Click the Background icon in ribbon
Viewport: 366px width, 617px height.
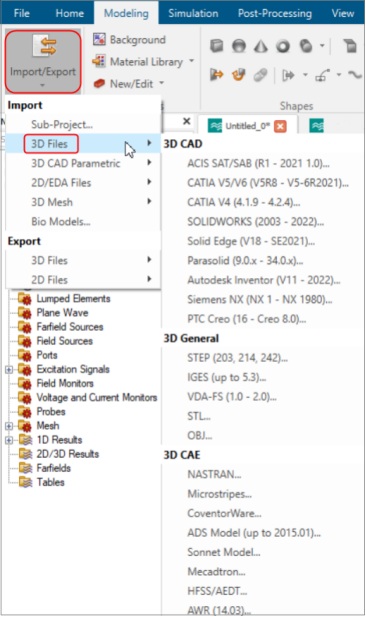click(99, 39)
